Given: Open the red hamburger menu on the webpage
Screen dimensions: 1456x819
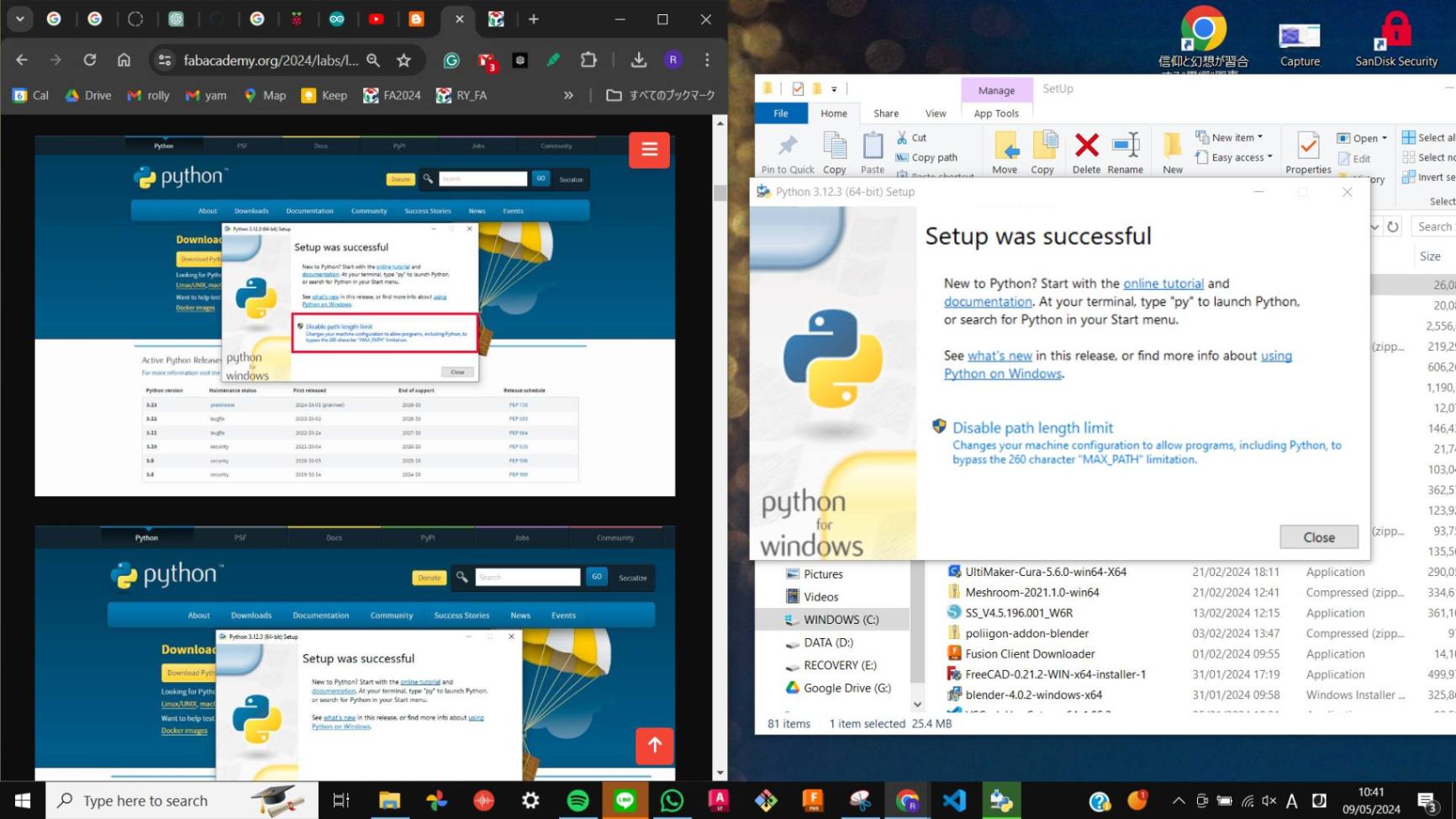Looking at the screenshot, I should click(x=649, y=150).
